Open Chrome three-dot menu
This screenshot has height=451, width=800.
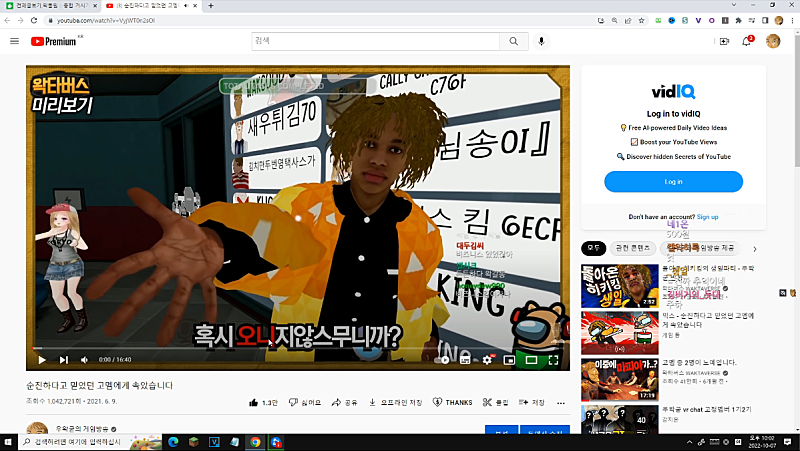(x=792, y=20)
